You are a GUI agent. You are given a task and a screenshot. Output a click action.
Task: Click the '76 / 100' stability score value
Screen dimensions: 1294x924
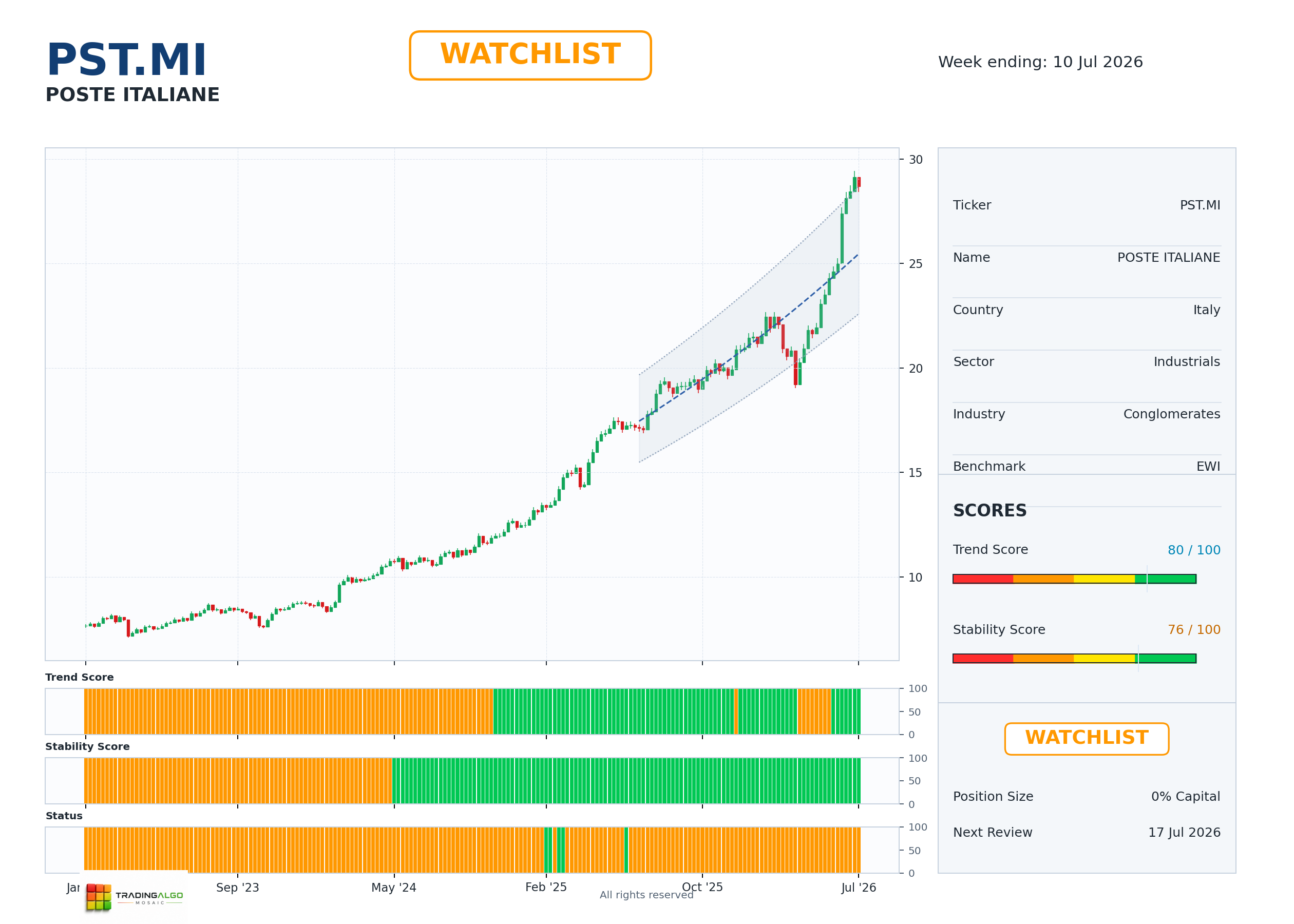coord(1194,630)
